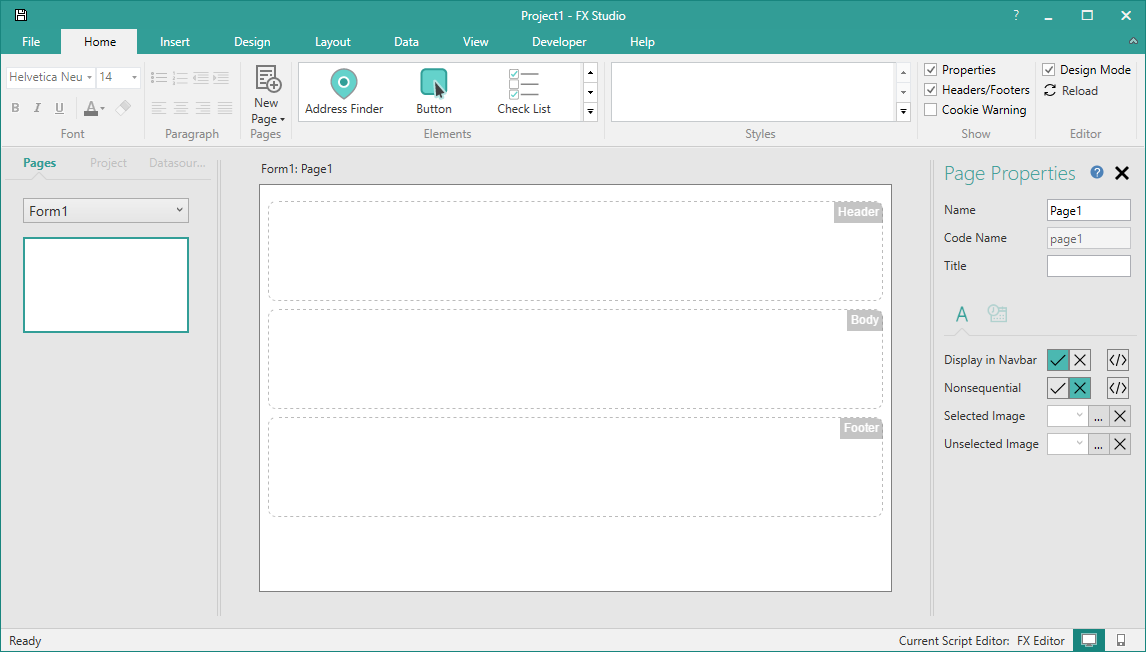The width and height of the screenshot is (1146, 652).
Task: Click the Reload editor icon
Action: pos(1050,90)
